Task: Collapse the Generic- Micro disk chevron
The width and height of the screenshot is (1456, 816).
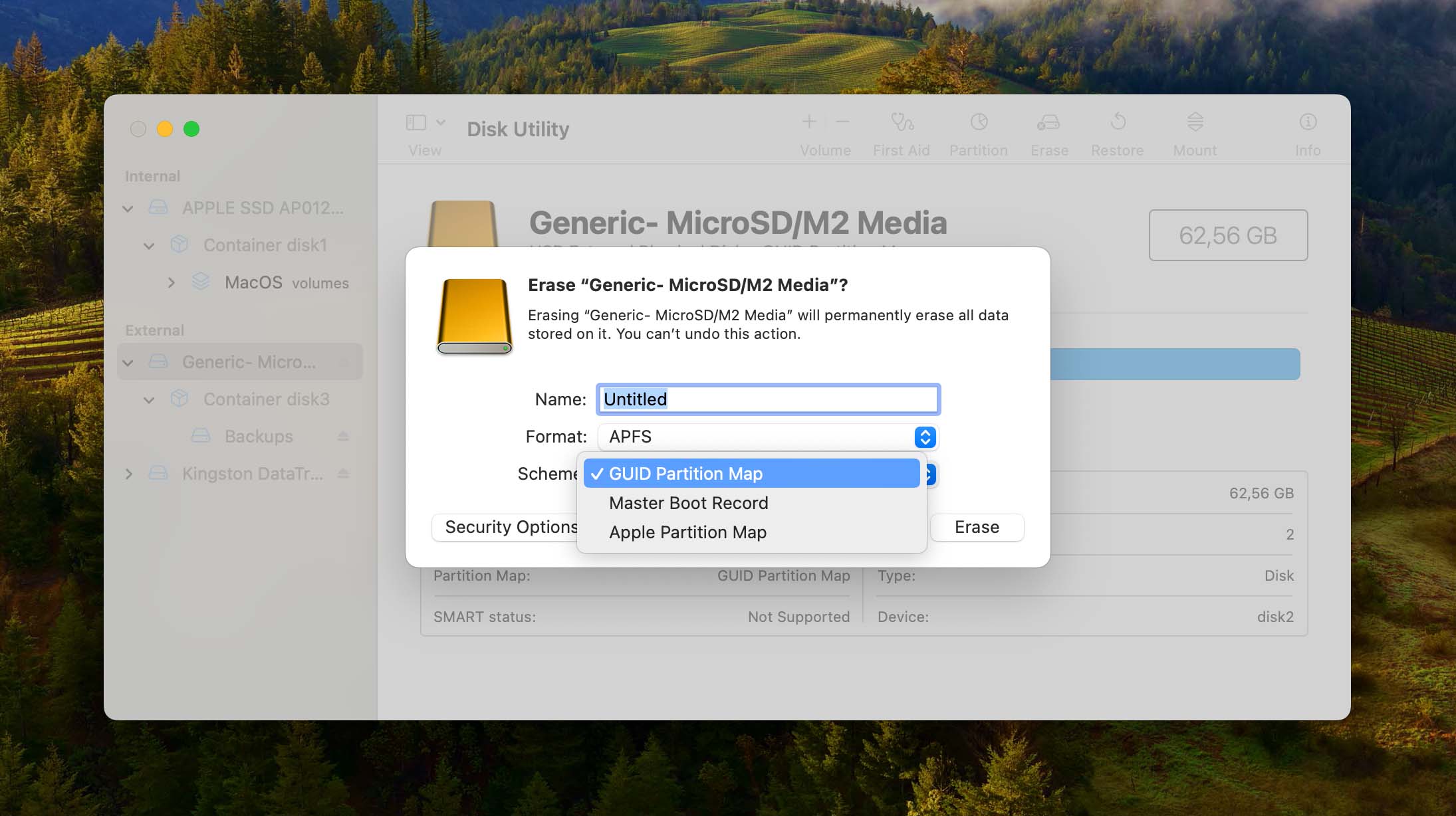Action: (128, 363)
